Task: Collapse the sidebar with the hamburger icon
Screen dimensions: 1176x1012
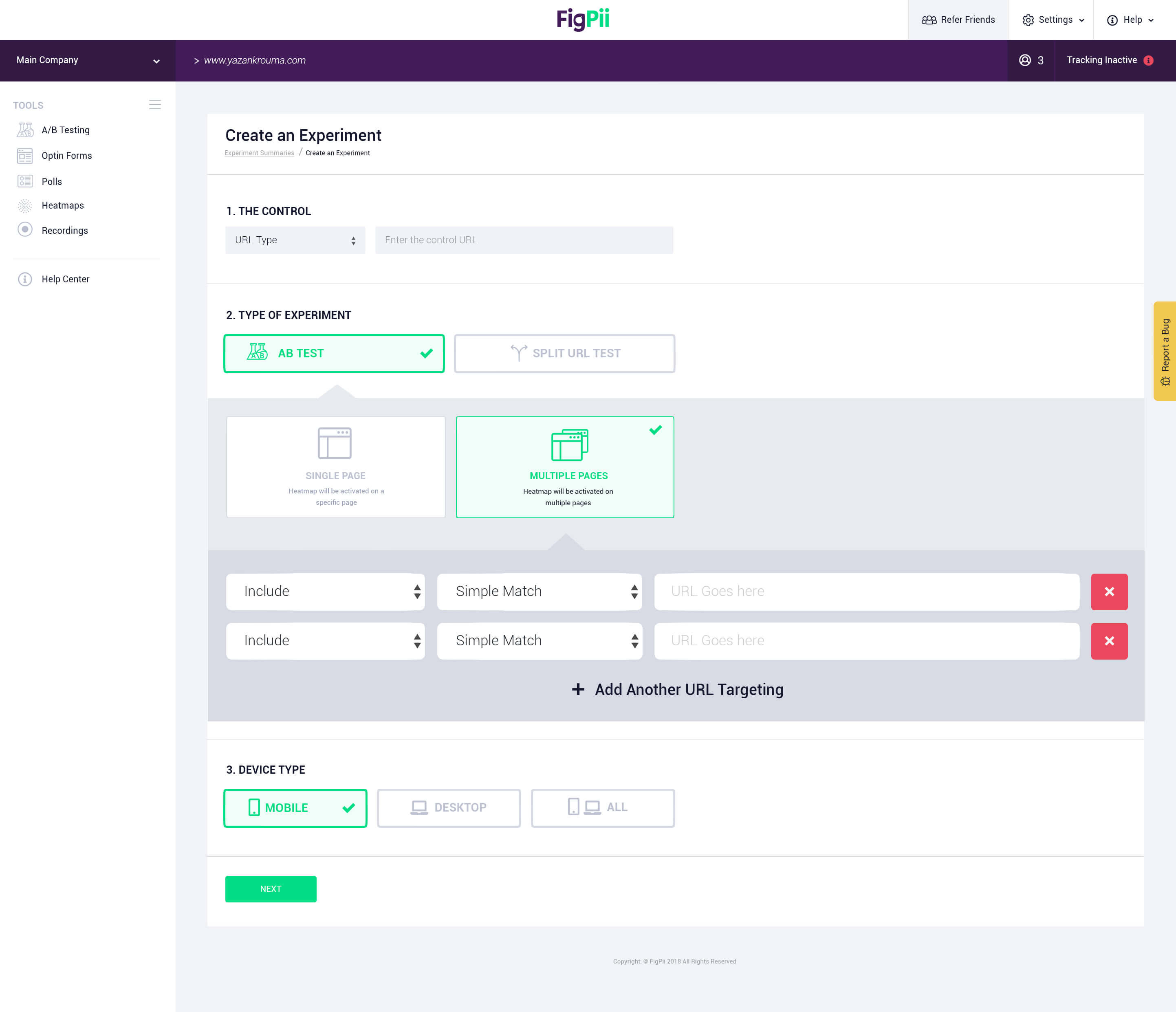Action: coord(155,104)
